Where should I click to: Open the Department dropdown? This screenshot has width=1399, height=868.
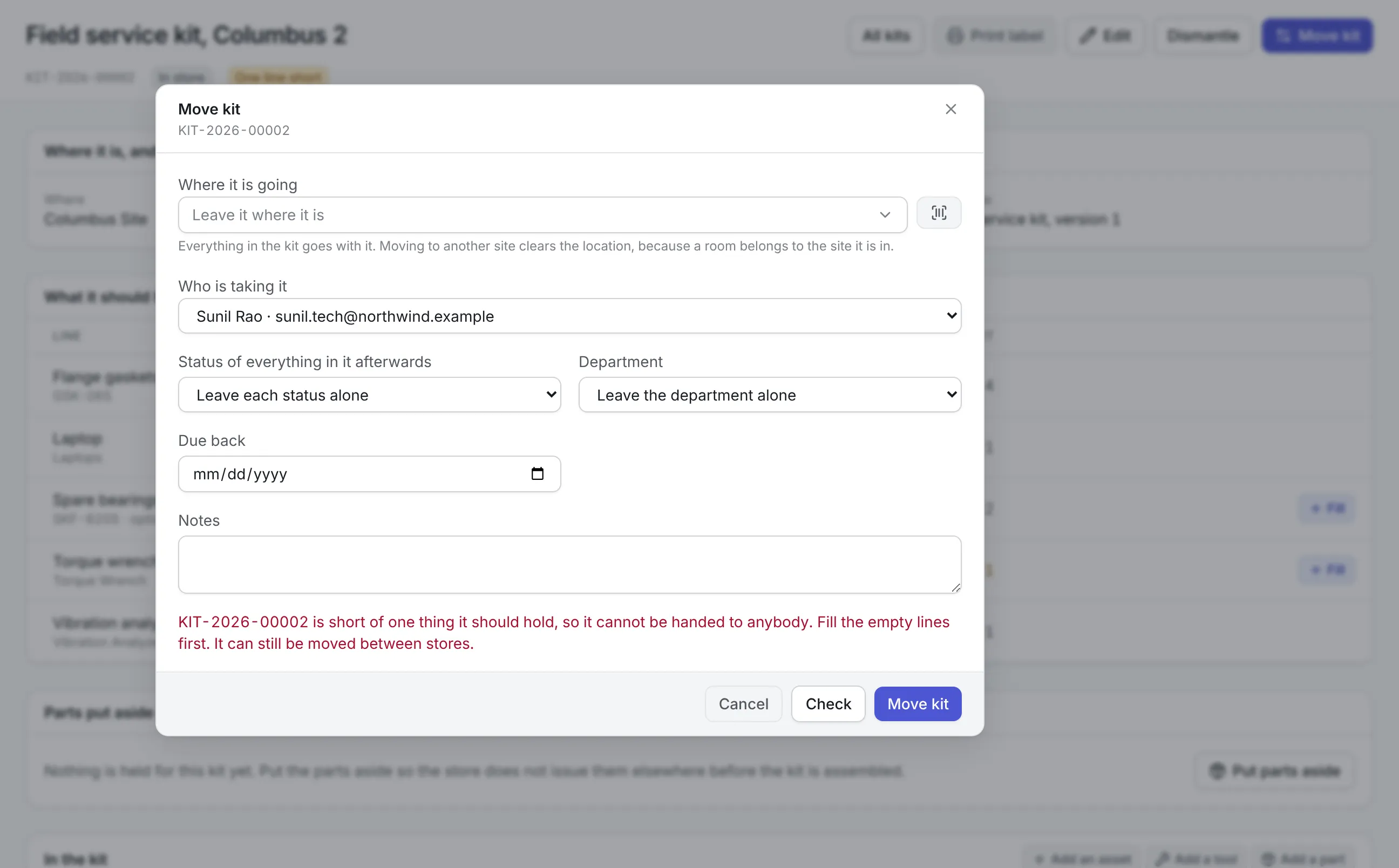click(x=770, y=395)
